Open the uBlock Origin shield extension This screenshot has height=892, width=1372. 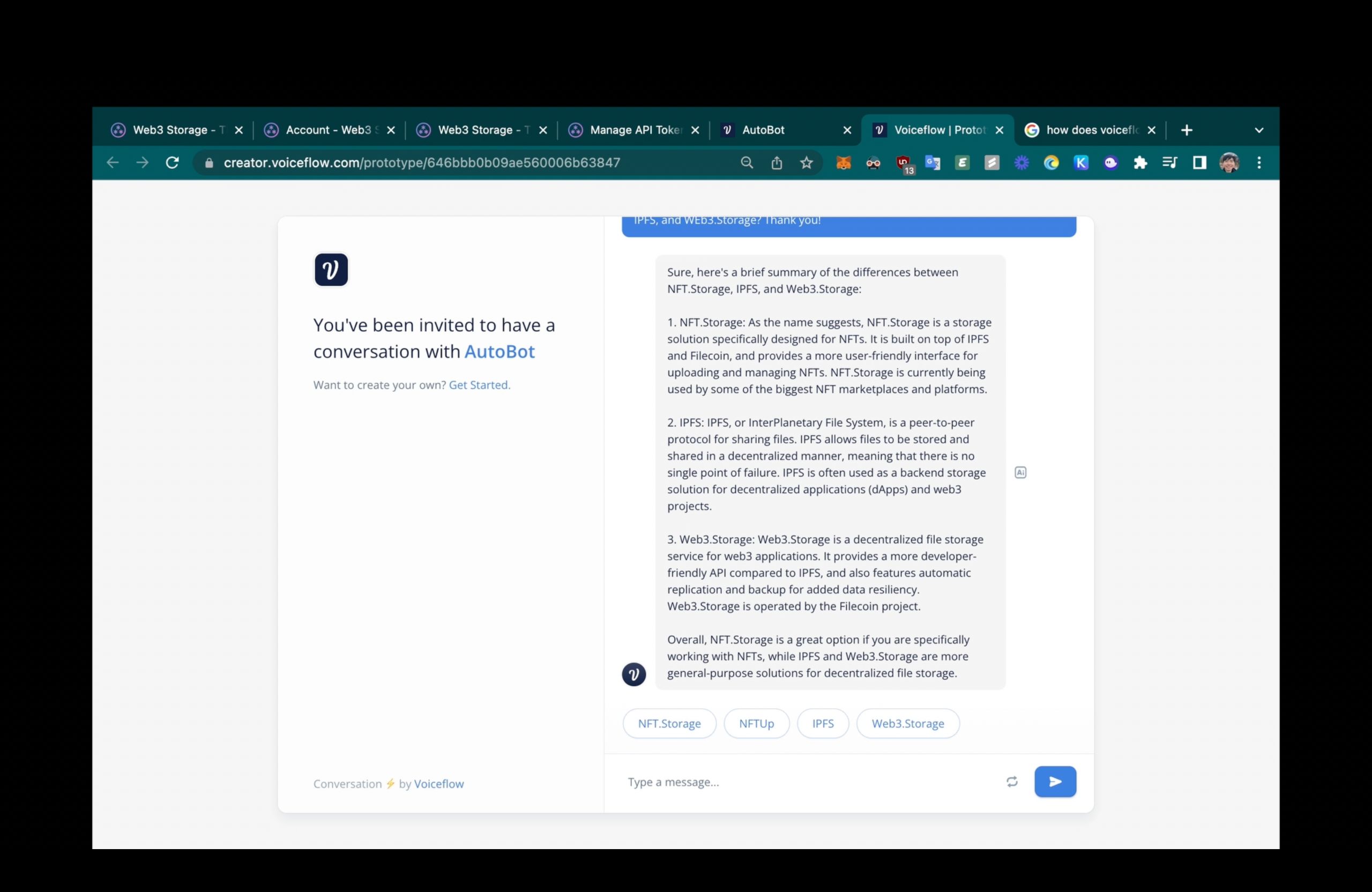point(904,163)
